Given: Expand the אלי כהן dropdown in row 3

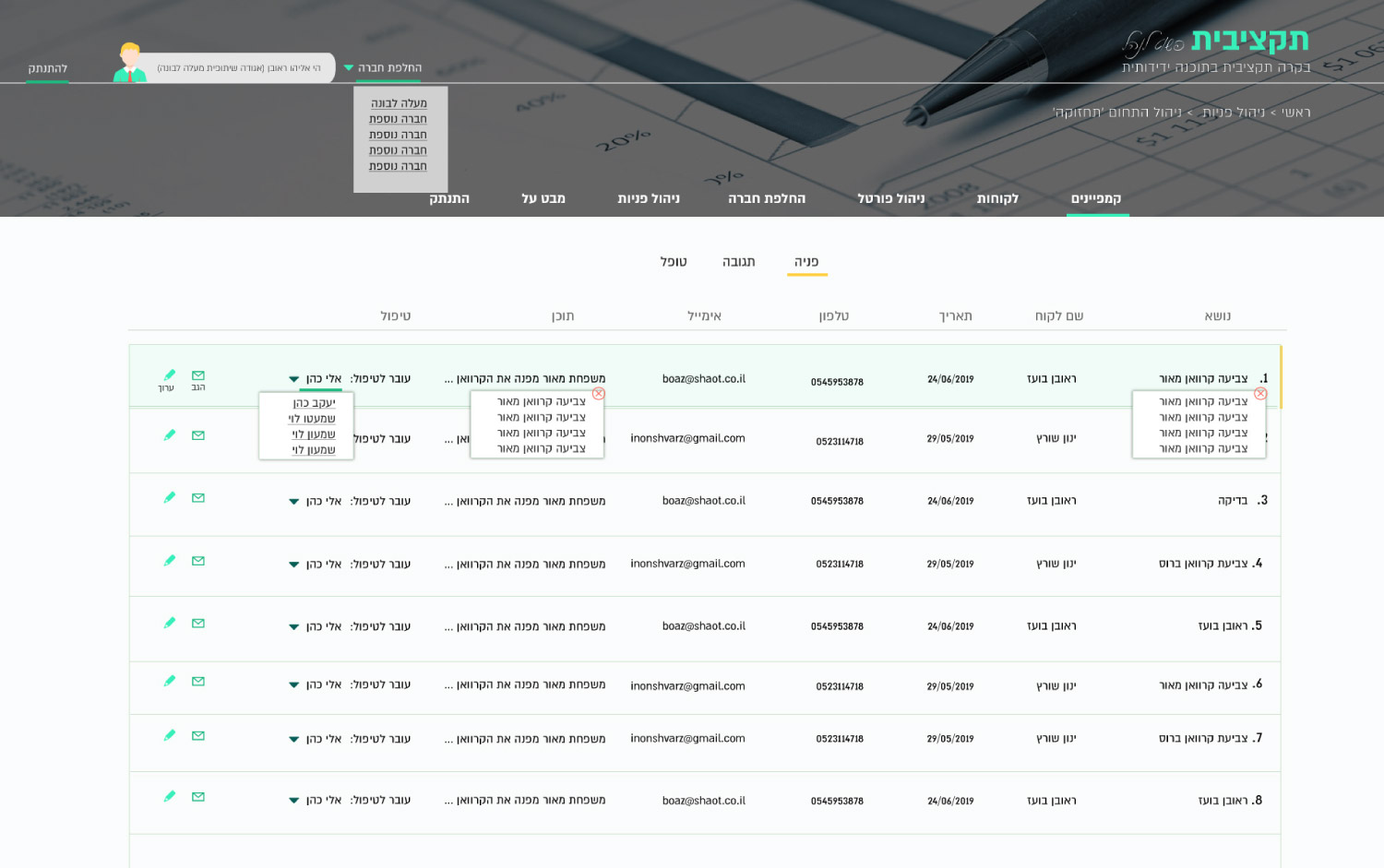Looking at the screenshot, I should click(293, 502).
